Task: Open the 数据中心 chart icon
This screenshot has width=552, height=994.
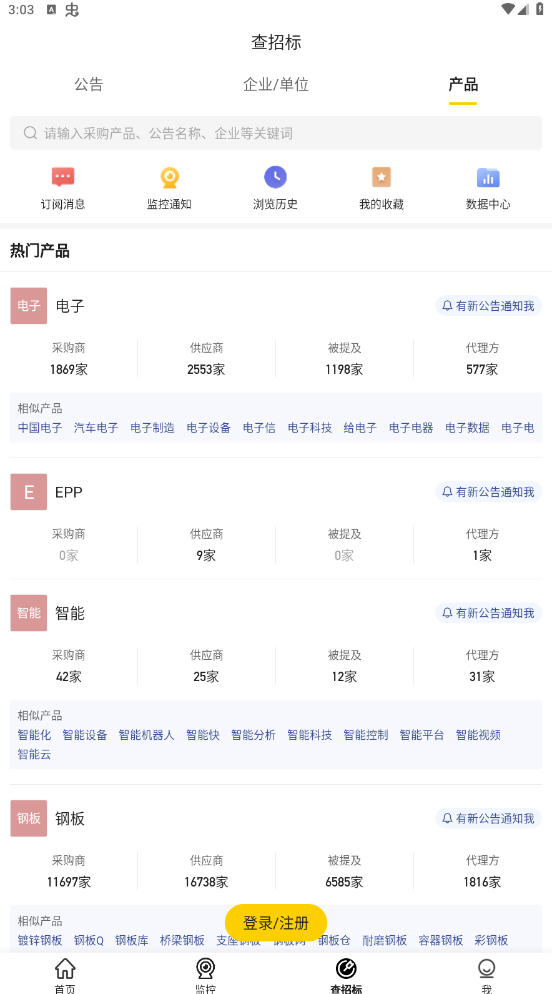Action: pyautogui.click(x=488, y=178)
